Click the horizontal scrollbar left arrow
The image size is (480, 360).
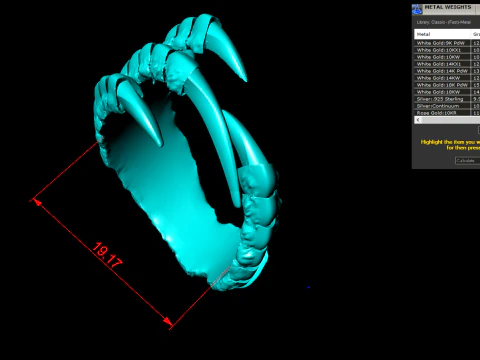pos(418,120)
